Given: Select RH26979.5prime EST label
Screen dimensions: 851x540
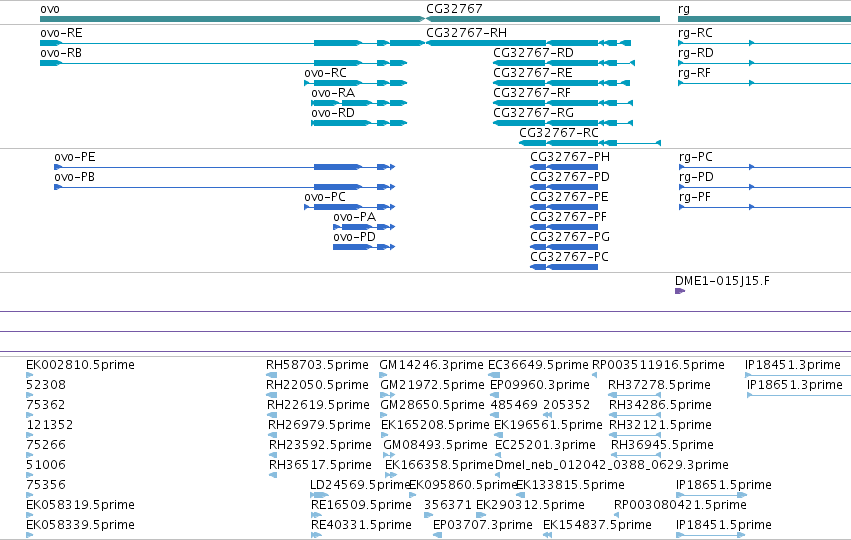Looking at the screenshot, I should [319, 425].
